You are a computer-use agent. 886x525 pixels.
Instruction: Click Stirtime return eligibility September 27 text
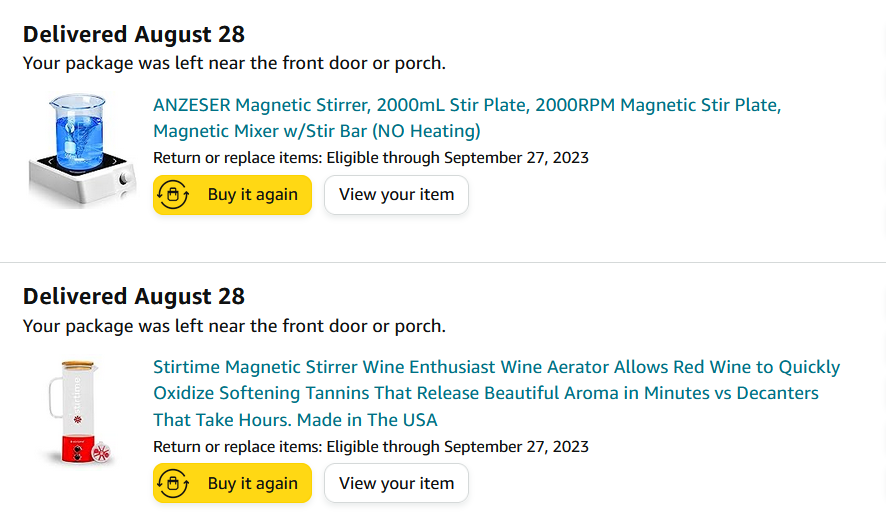371,446
